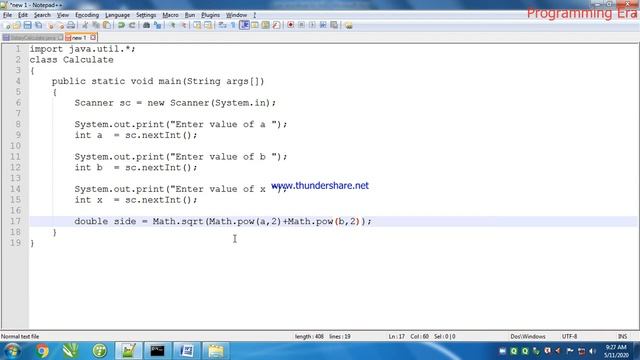The width and height of the screenshot is (640, 360).
Task: Click the Save Recorded Macro icon
Action: click(334, 25)
